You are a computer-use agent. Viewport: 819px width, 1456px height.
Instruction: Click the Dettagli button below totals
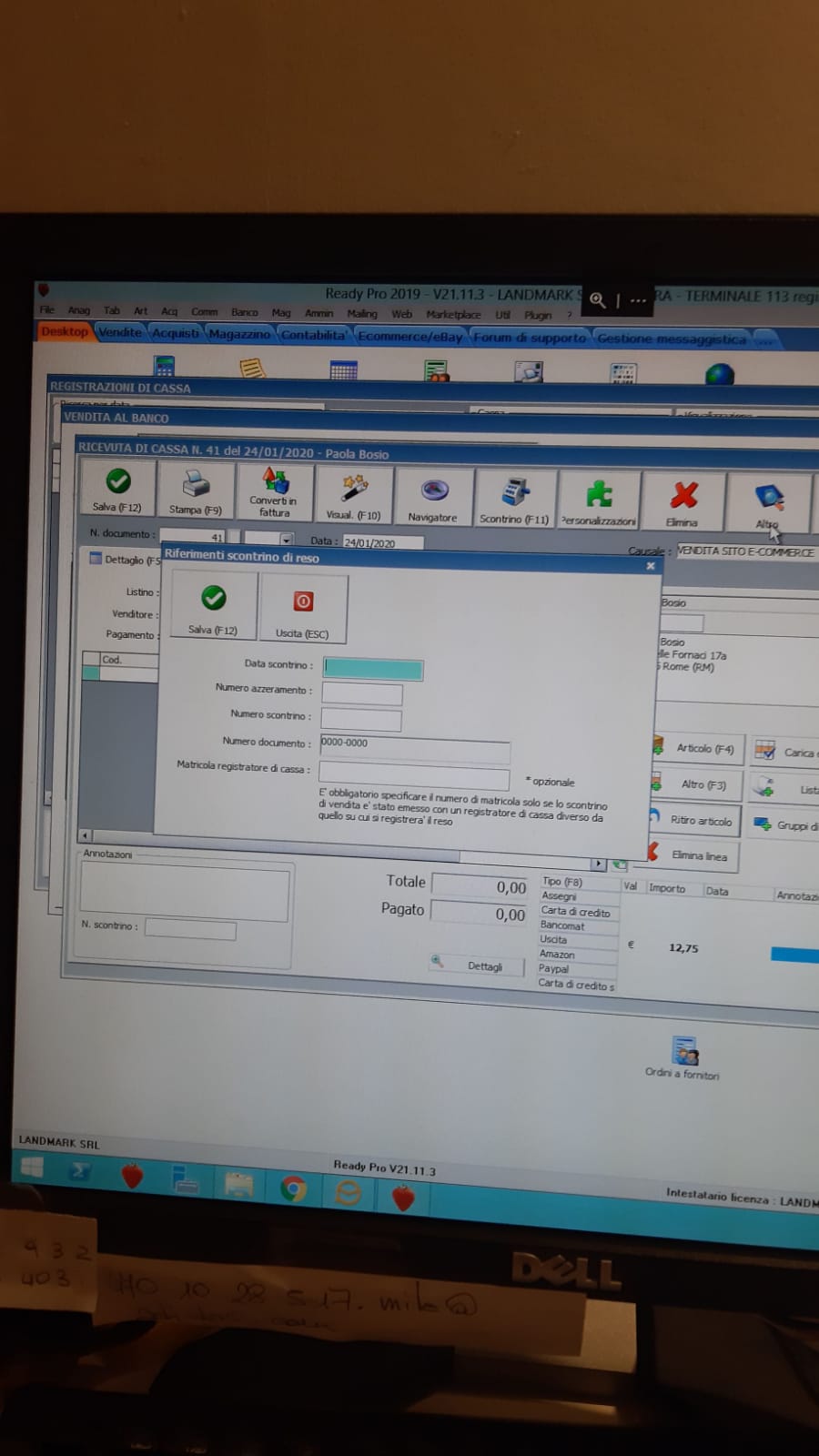coord(478,966)
